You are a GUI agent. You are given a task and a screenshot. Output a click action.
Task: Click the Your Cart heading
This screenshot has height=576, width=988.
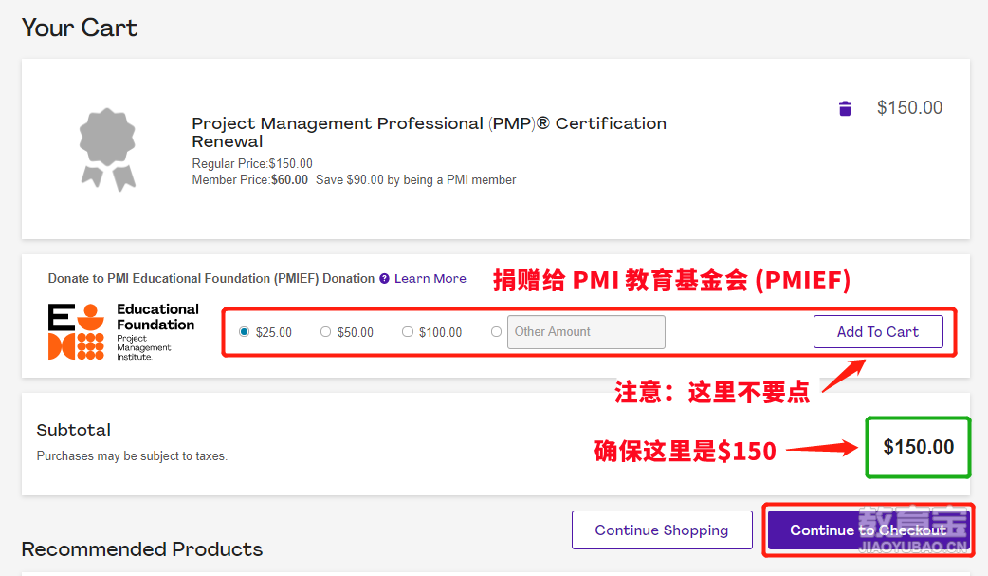(79, 28)
